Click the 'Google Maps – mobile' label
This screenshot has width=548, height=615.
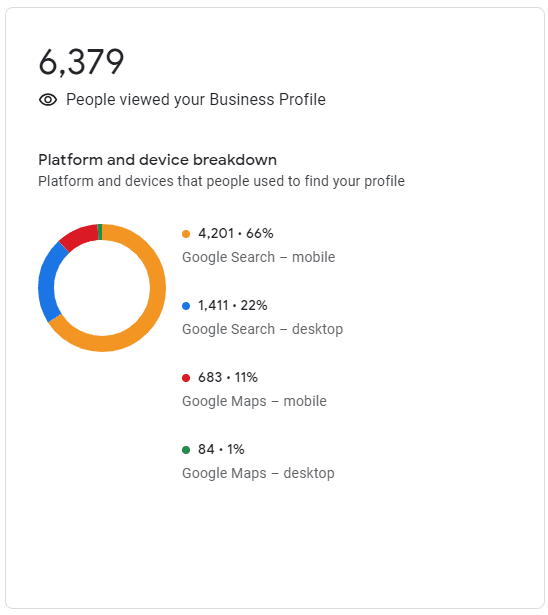254,401
